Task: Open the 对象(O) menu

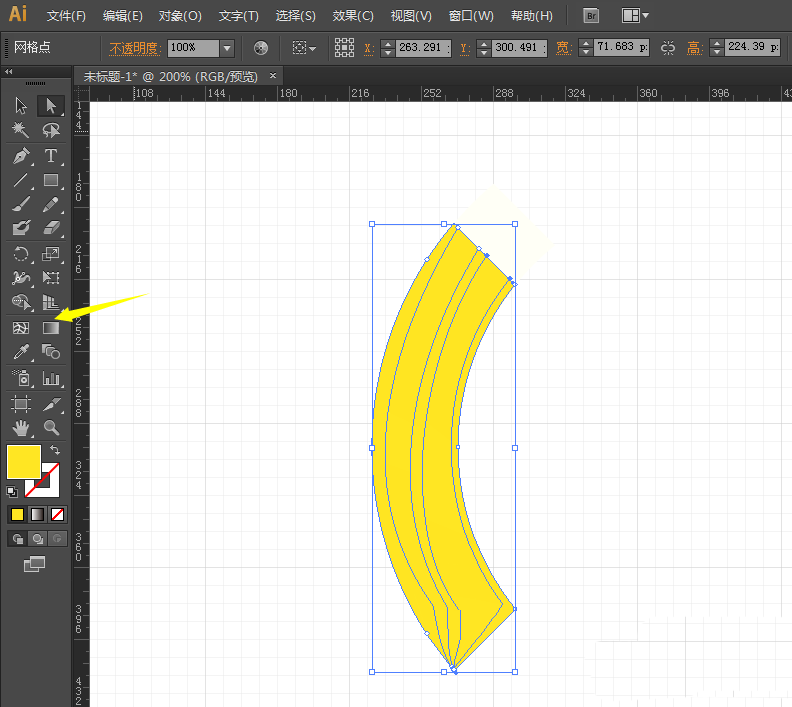Action: 180,16
